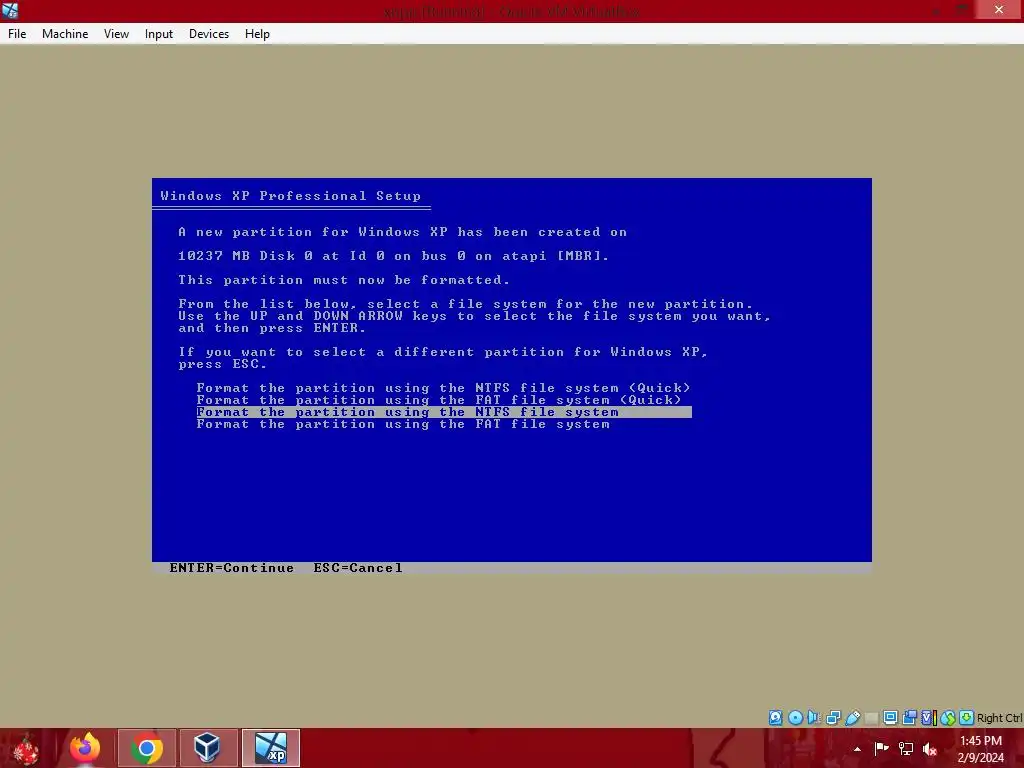Viewport: 1024px width, 768px height.
Task: Close the VirtualBox VM window
Action: [x=999, y=10]
